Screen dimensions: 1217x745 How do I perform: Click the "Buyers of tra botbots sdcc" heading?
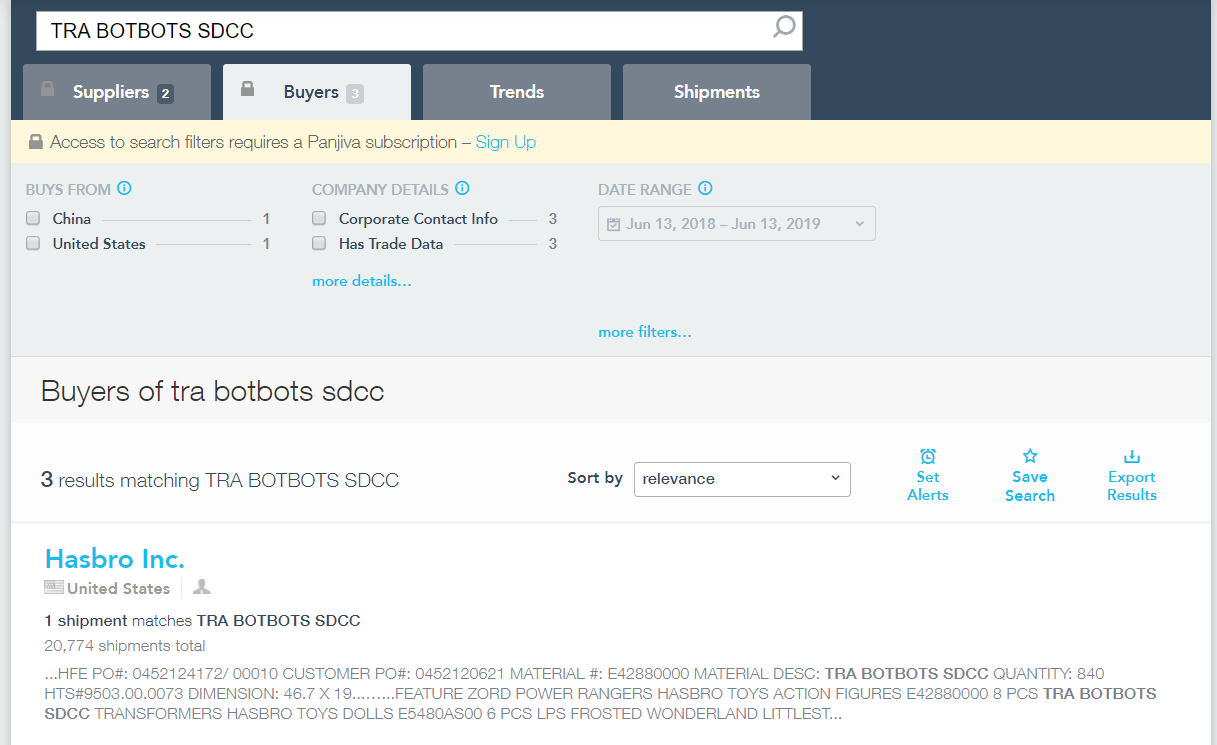[213, 391]
